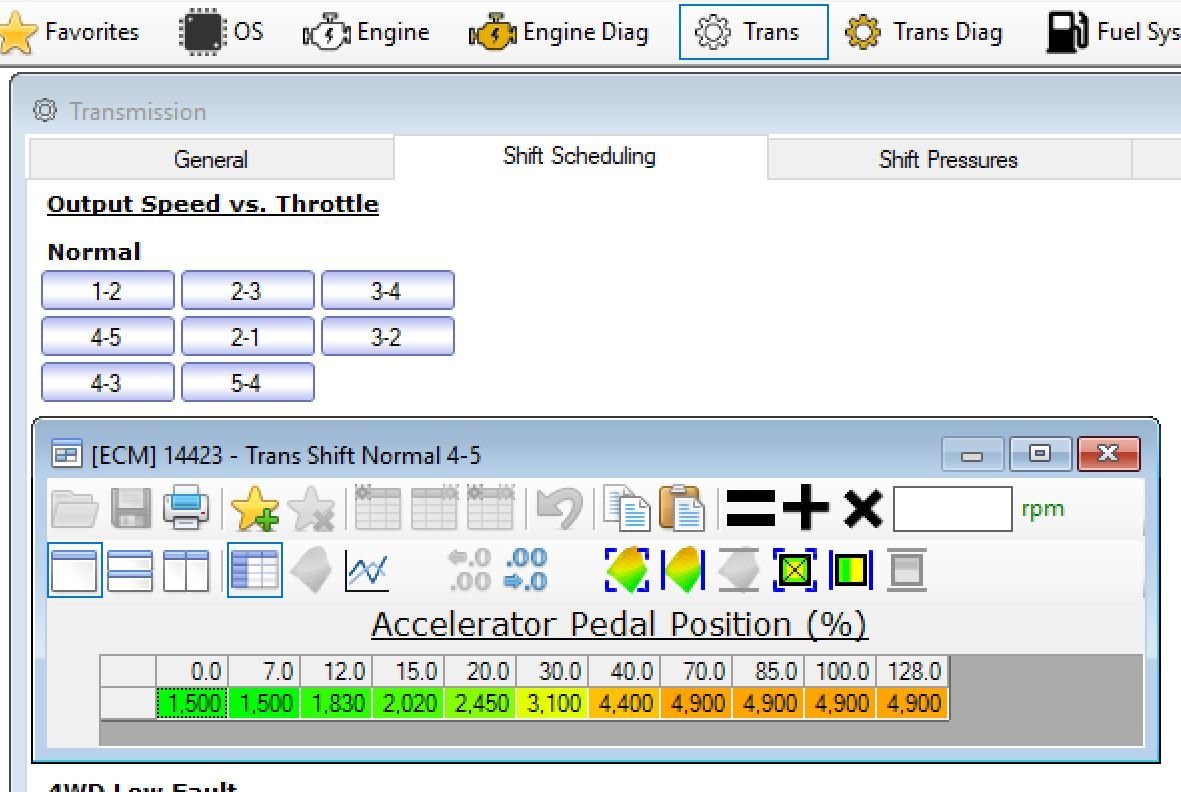
Task: Select the 4,900 cell under 100.0 column
Action: (x=841, y=703)
